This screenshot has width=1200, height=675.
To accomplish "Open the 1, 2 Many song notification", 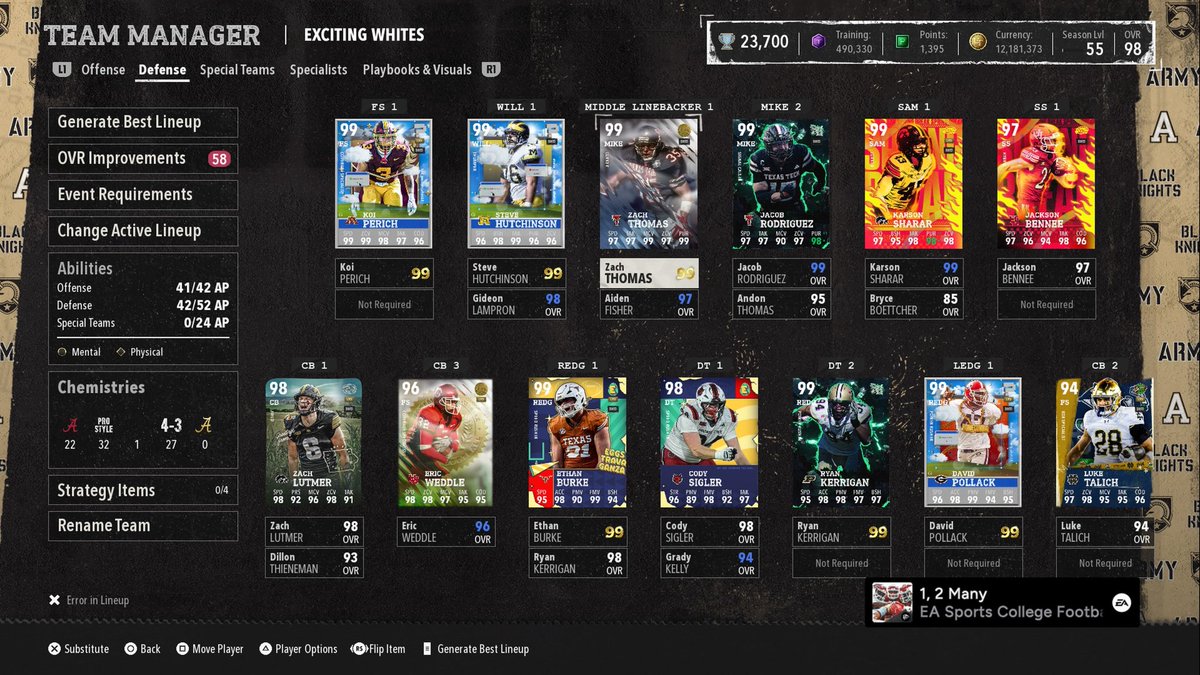I will [1002, 603].
